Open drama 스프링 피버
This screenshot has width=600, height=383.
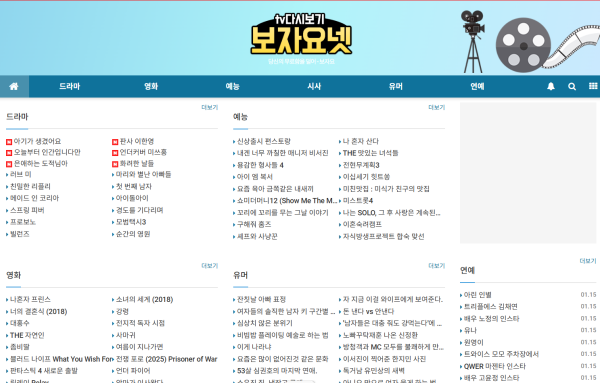pyautogui.click(x=27, y=210)
